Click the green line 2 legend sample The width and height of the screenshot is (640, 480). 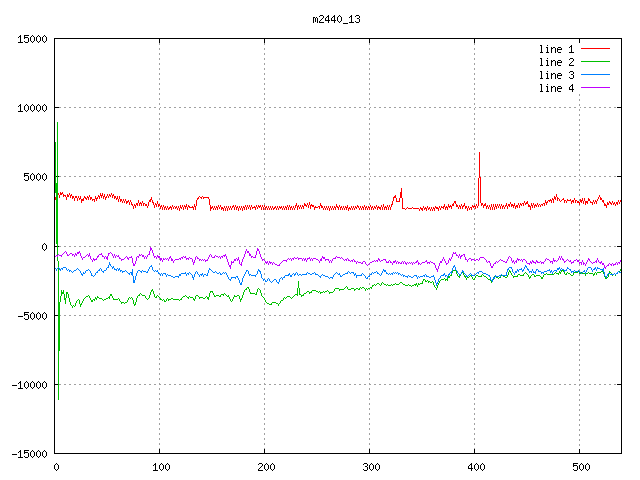pos(596,62)
